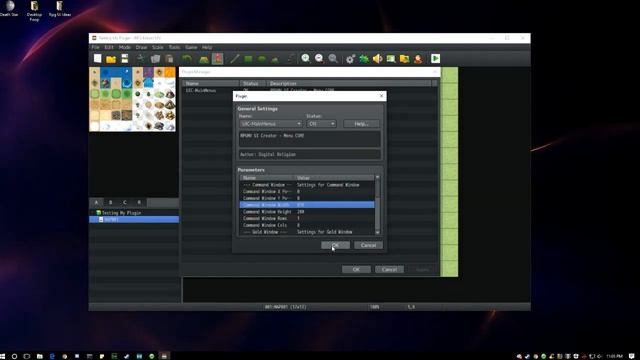Select the Command Window Rows parameter row
The width and height of the screenshot is (640, 360).
pyautogui.click(x=307, y=218)
